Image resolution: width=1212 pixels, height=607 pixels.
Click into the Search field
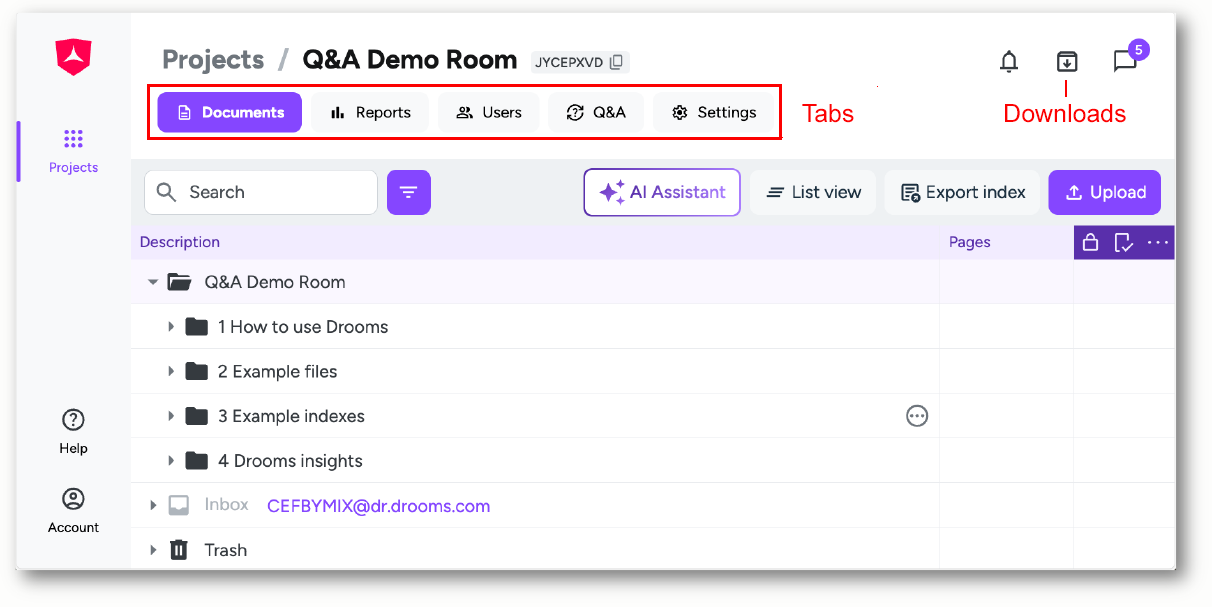261,192
